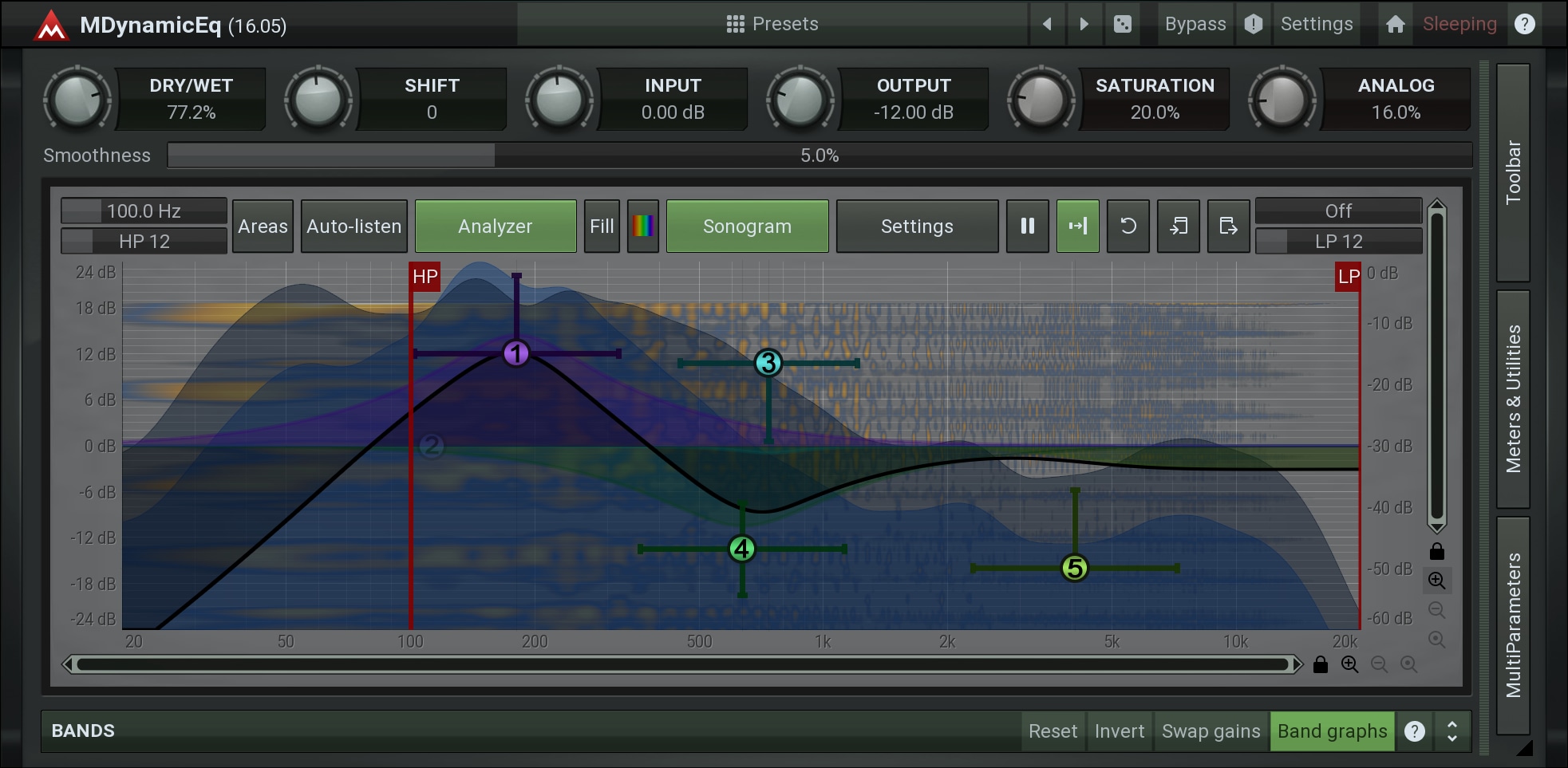Select EQ band node 1
Image resolution: width=1568 pixels, height=768 pixels.
tap(516, 353)
